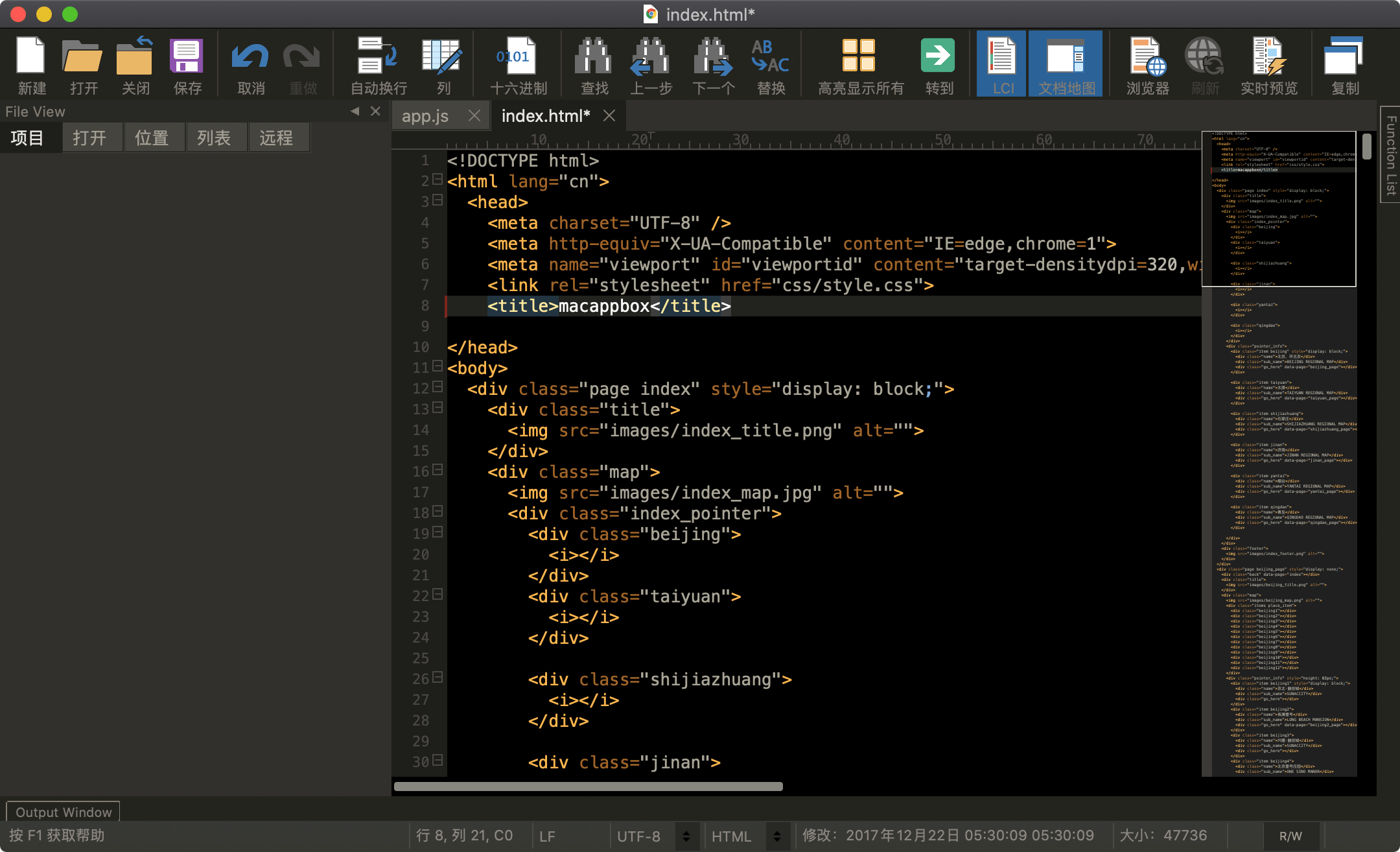Close the File View panel
Screen dimensions: 1400x852
click(375, 111)
